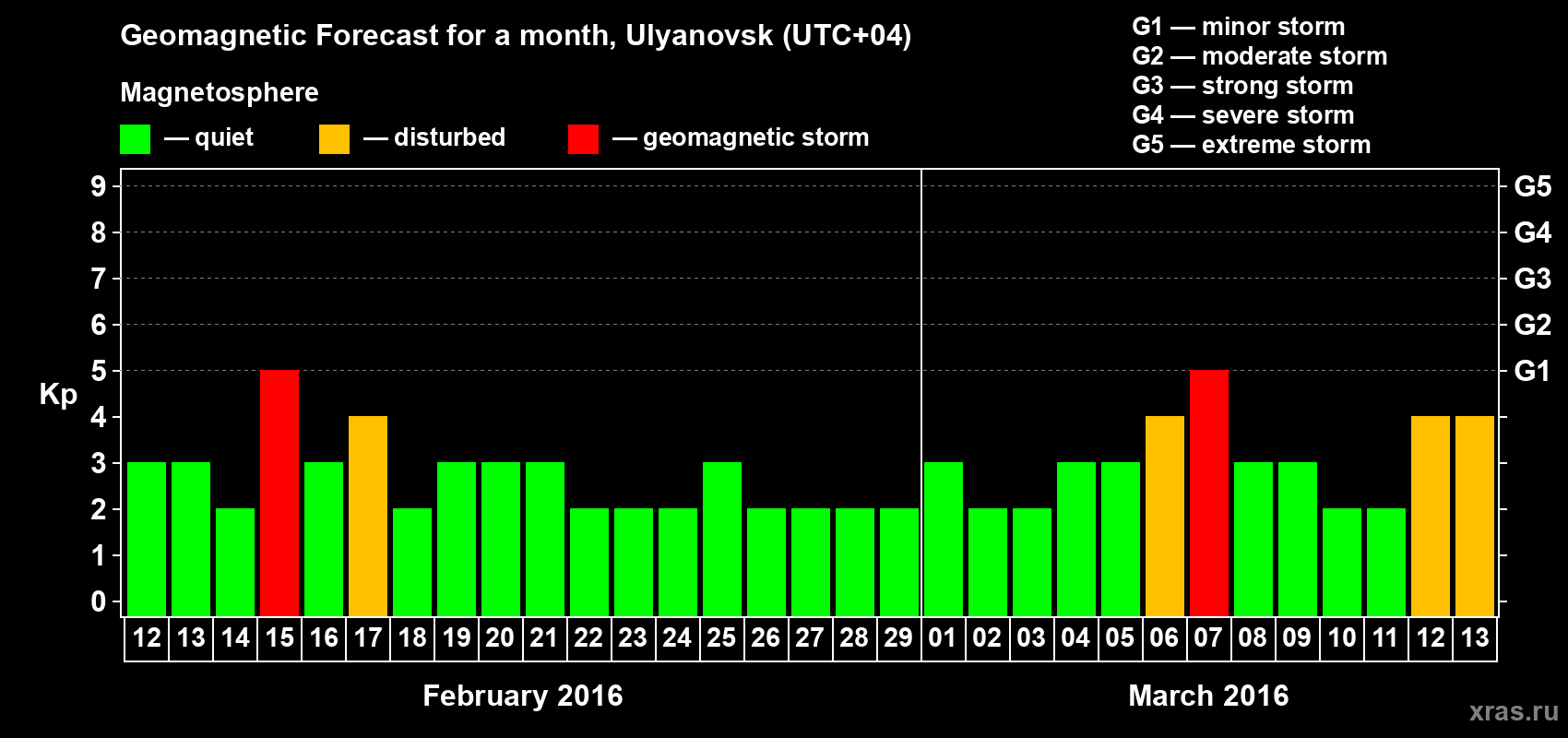
Task: Click the green bar for February 19
Action: (x=457, y=540)
